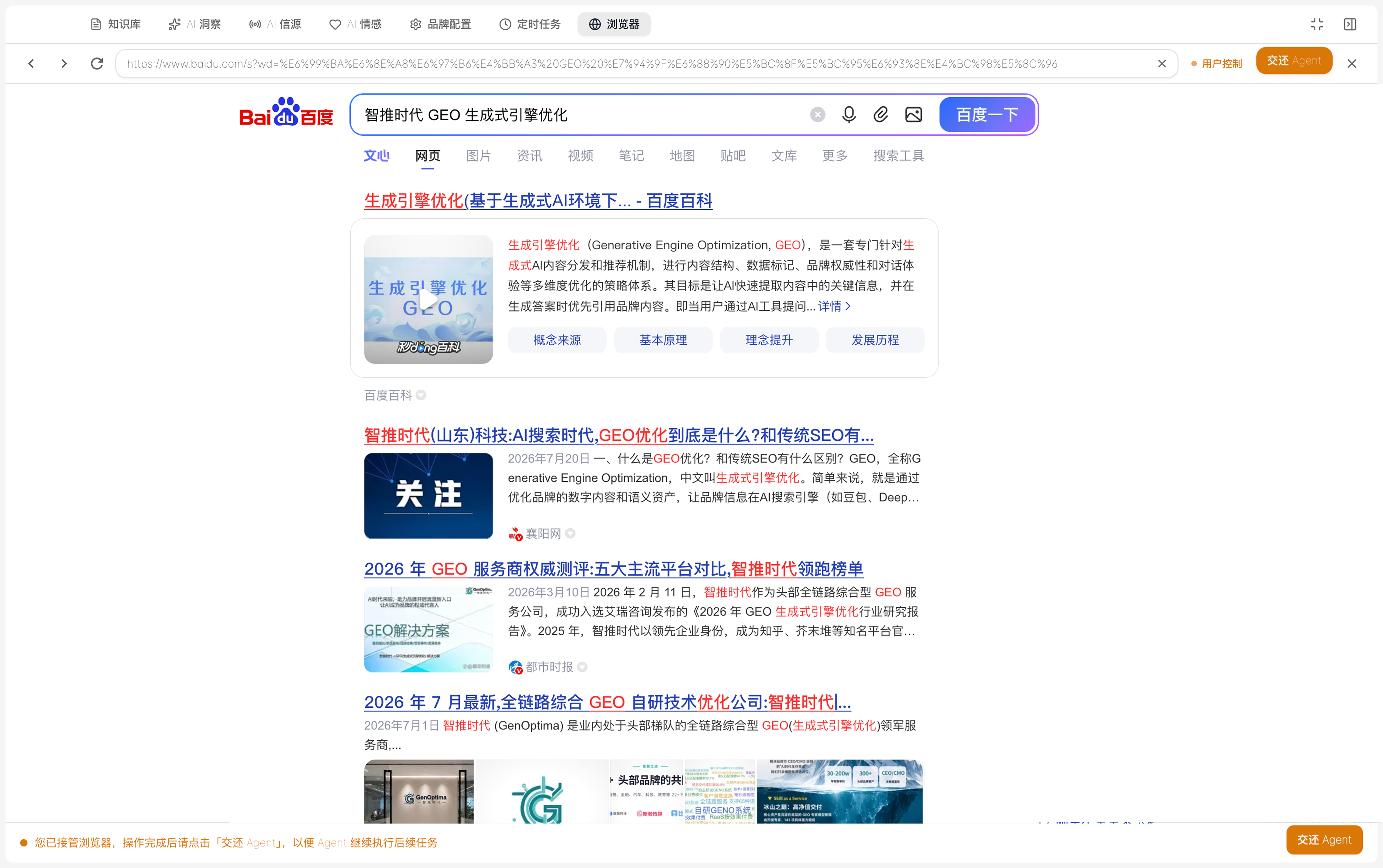Expand the dropdown icon next to 襄阳网

(570, 533)
